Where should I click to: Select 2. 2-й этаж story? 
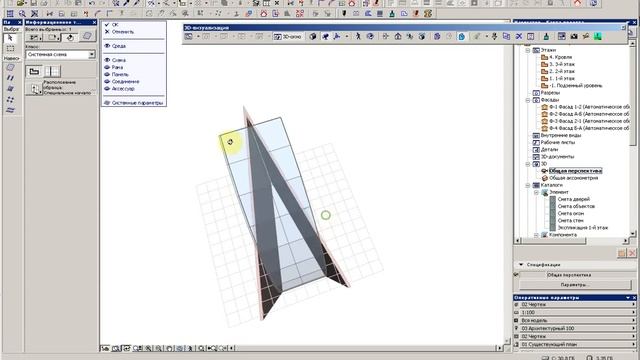562,71
